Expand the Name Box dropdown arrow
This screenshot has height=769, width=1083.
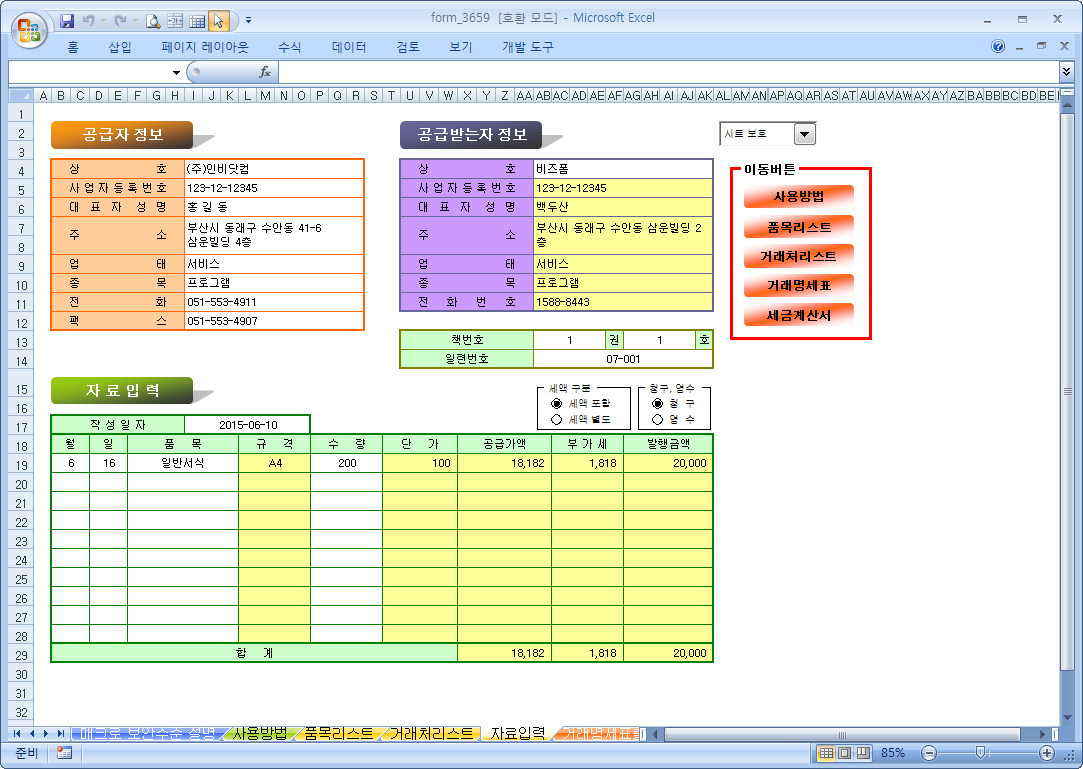click(176, 72)
